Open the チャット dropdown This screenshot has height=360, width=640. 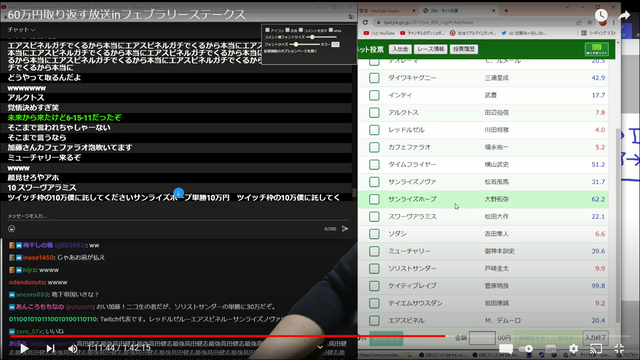tap(21, 30)
